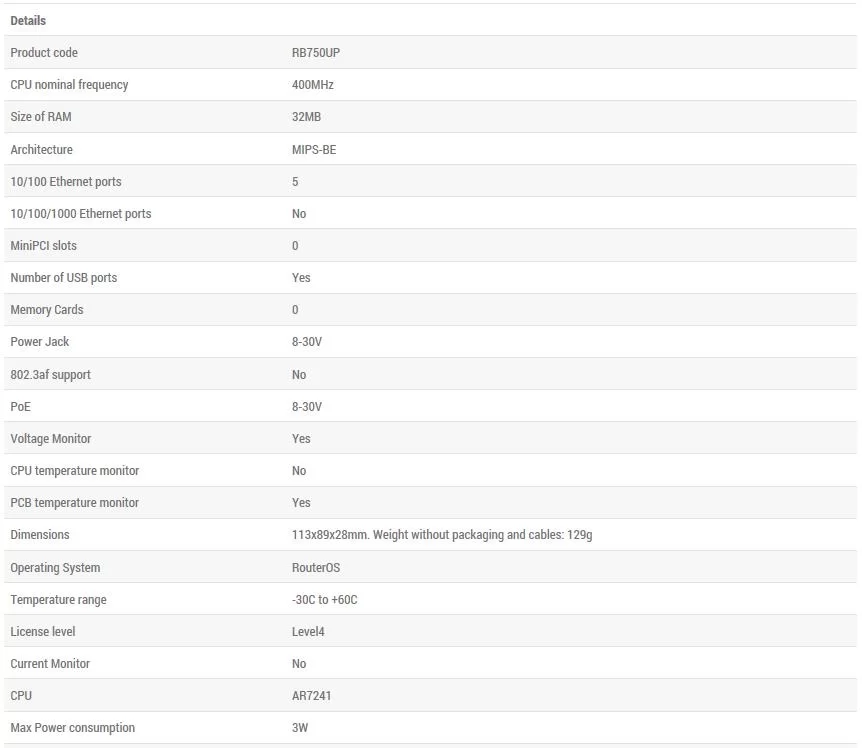Click the 400MHz frequency value
This screenshot has height=748, width=862.
pyautogui.click(x=312, y=85)
